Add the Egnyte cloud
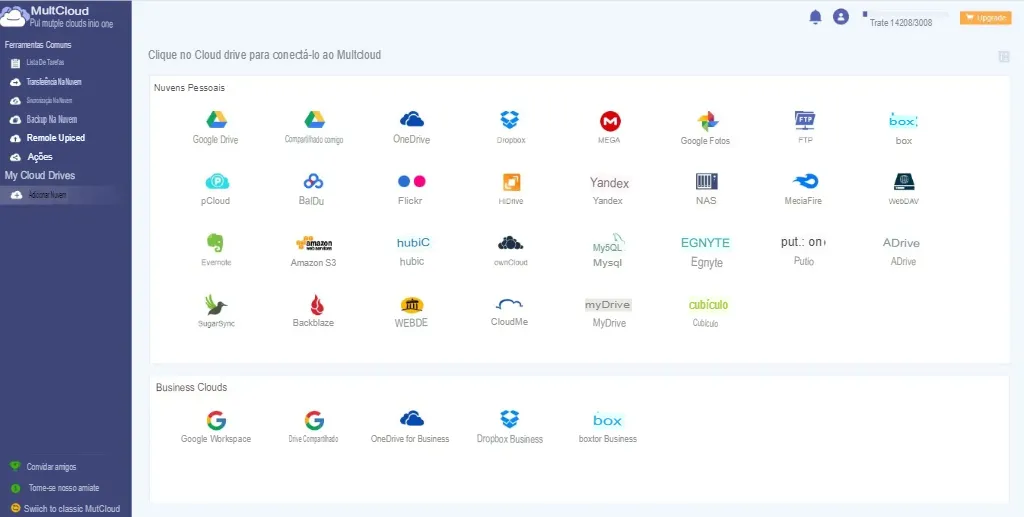The width and height of the screenshot is (1024, 517). click(705, 243)
